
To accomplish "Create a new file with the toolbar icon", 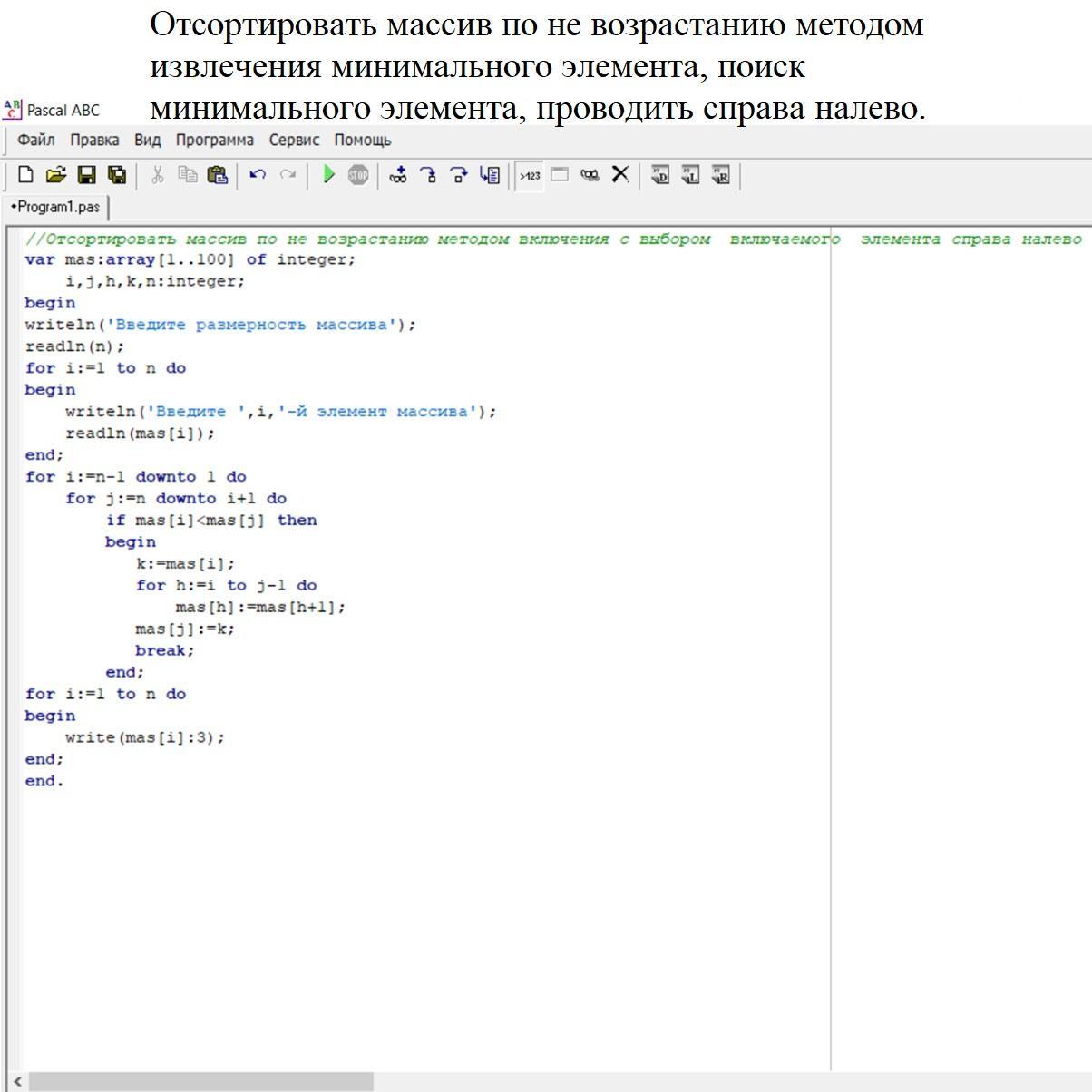I will tap(25, 175).
